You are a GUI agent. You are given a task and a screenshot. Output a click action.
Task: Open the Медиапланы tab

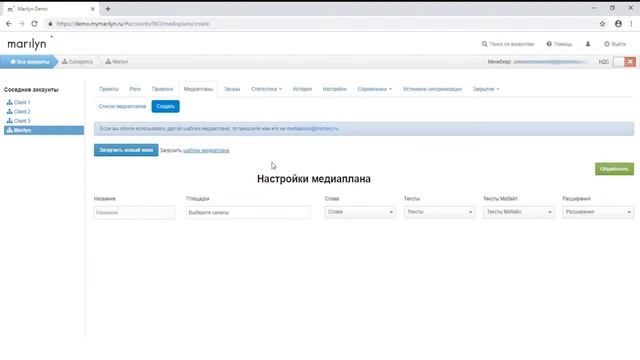(198, 89)
